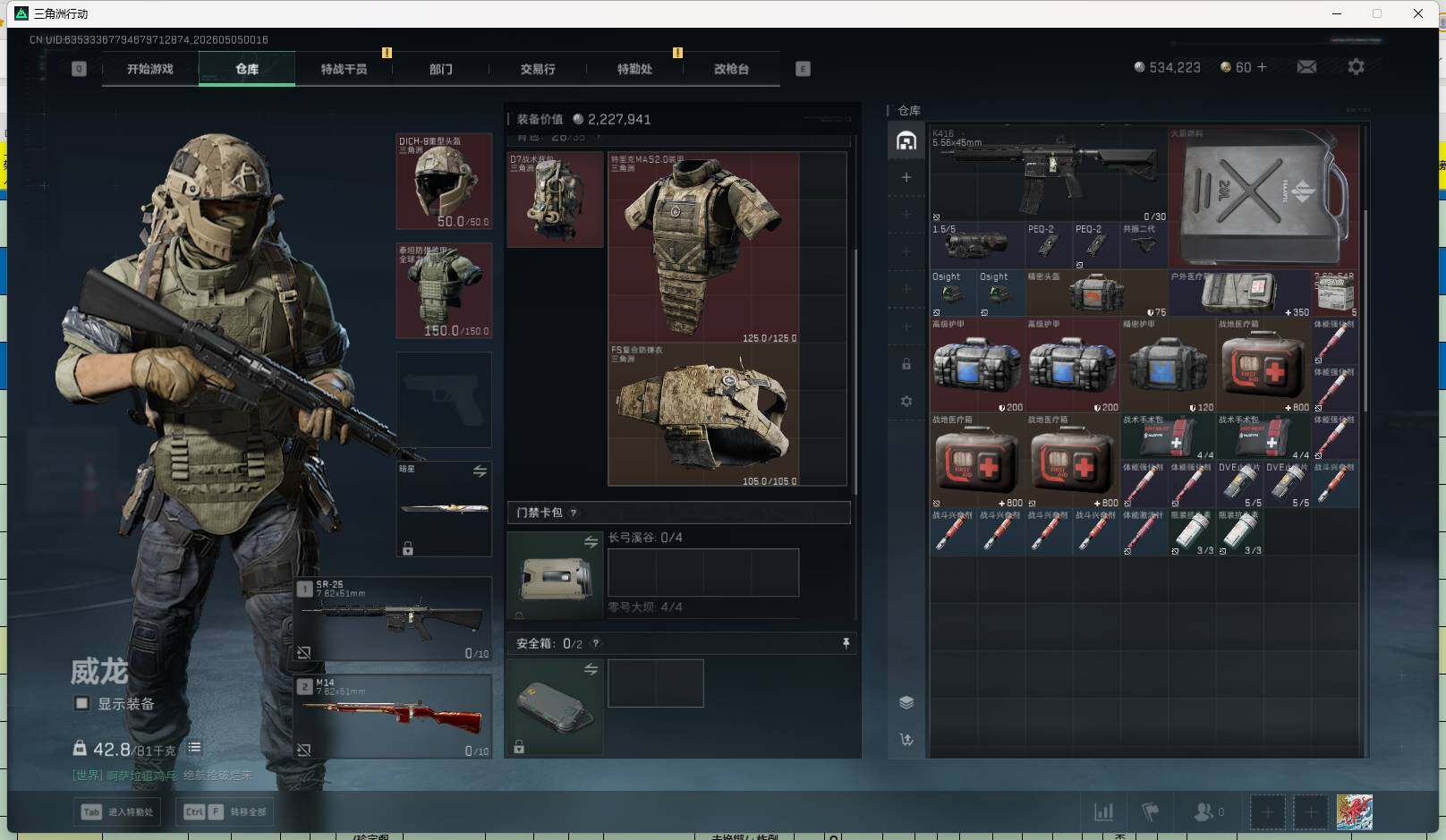Click the help icon beside 门禁卡包
1446x840 pixels.
574,513
